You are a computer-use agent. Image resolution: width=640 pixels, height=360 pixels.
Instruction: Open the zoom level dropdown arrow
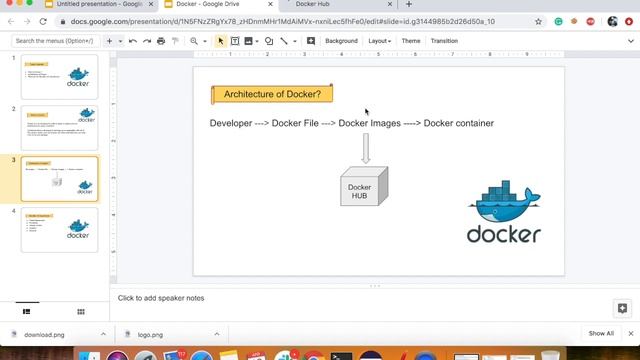[205, 41]
